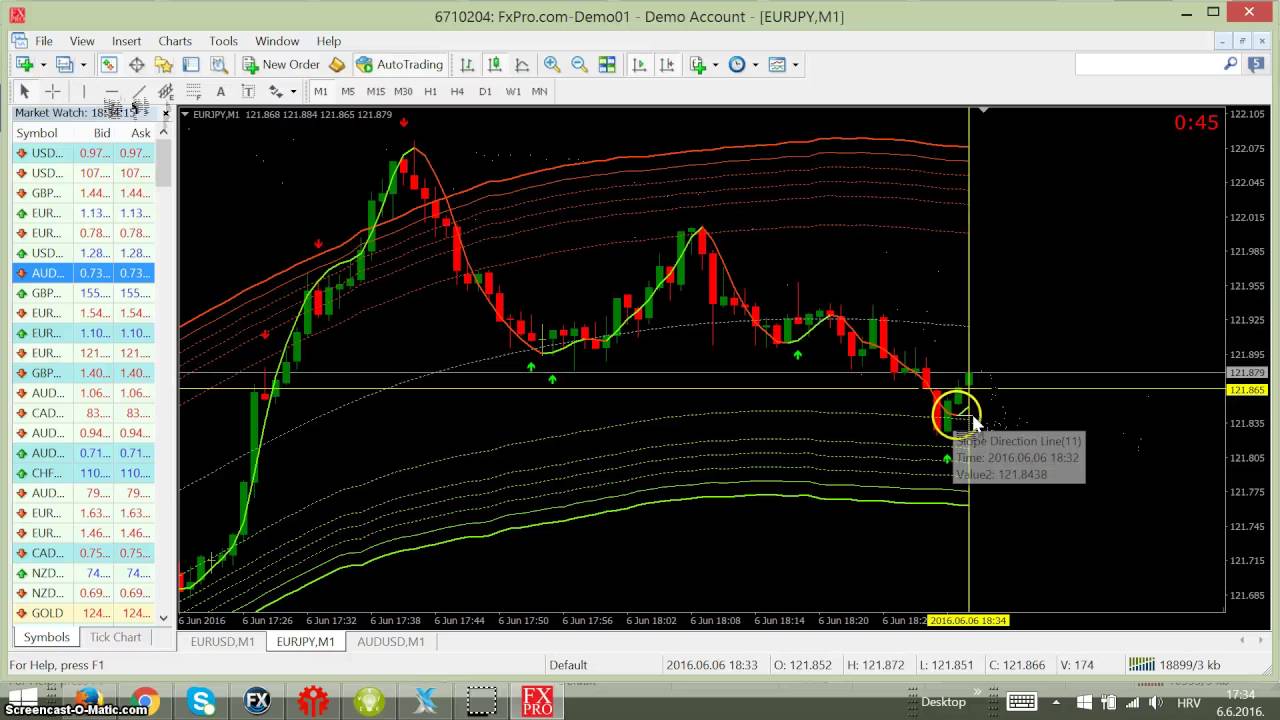This screenshot has width=1280, height=720.
Task: Click the toolbar search input field
Action: [1148, 64]
